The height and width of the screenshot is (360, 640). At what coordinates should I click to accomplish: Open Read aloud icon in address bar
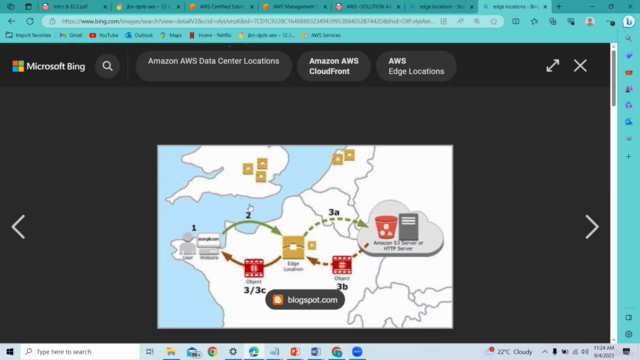[x=460, y=21]
